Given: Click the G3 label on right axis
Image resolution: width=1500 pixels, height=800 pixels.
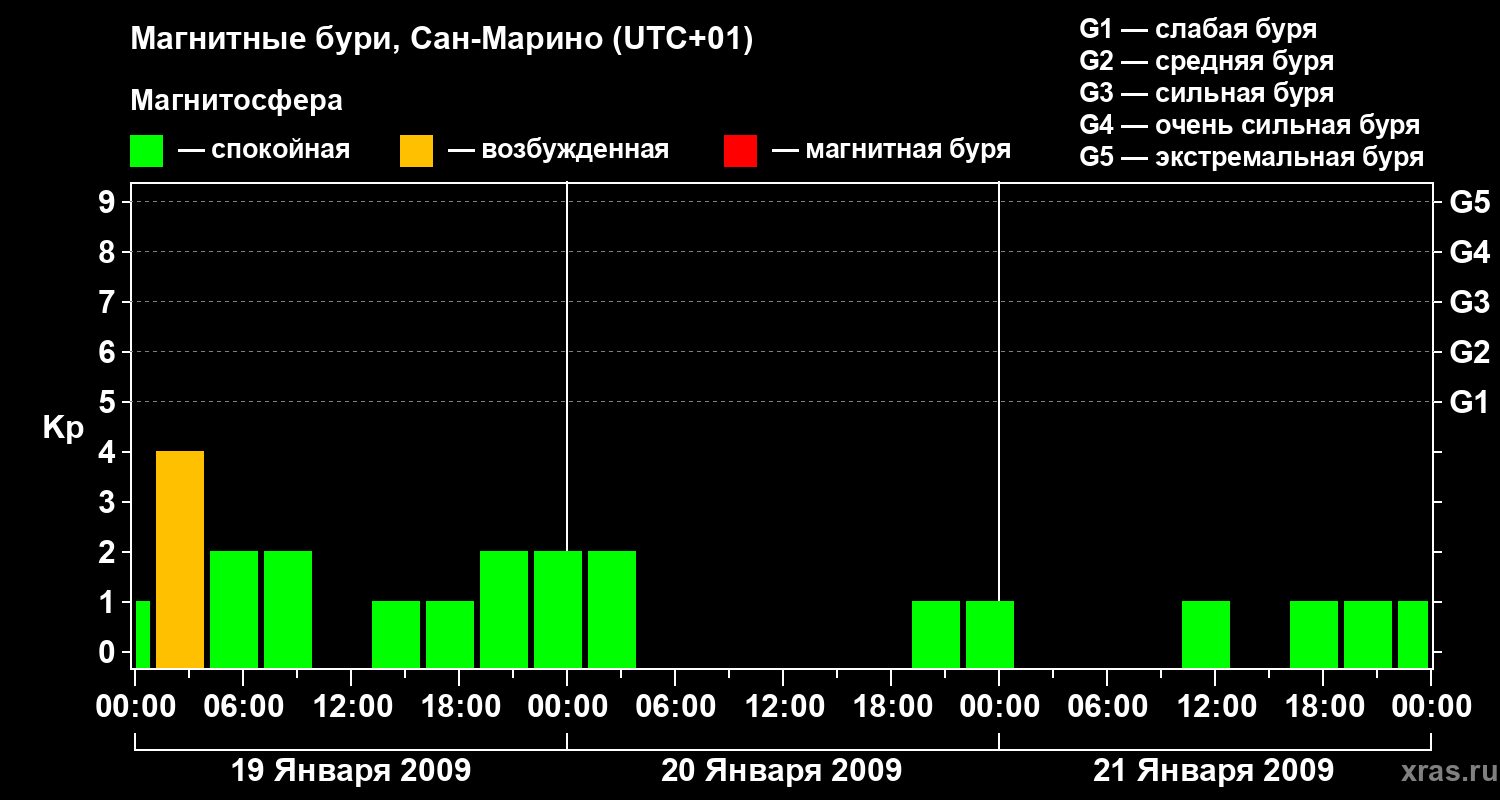Looking at the screenshot, I should pos(1469,302).
